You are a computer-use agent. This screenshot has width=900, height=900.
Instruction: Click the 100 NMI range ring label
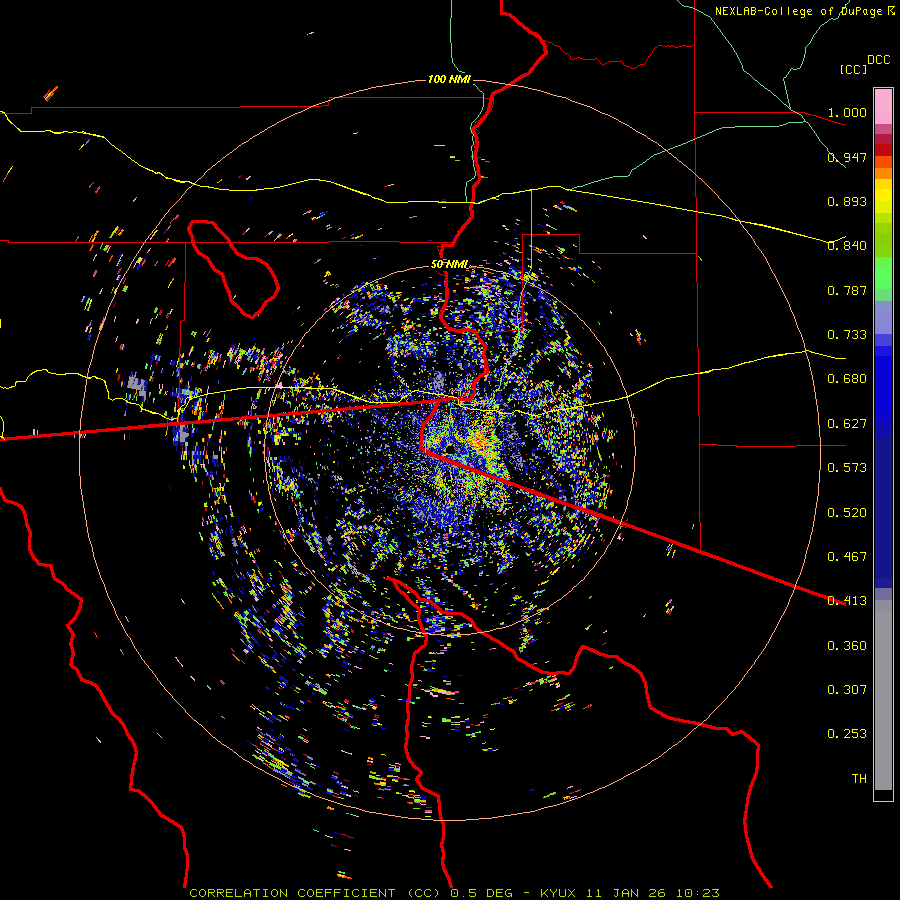pos(449,79)
